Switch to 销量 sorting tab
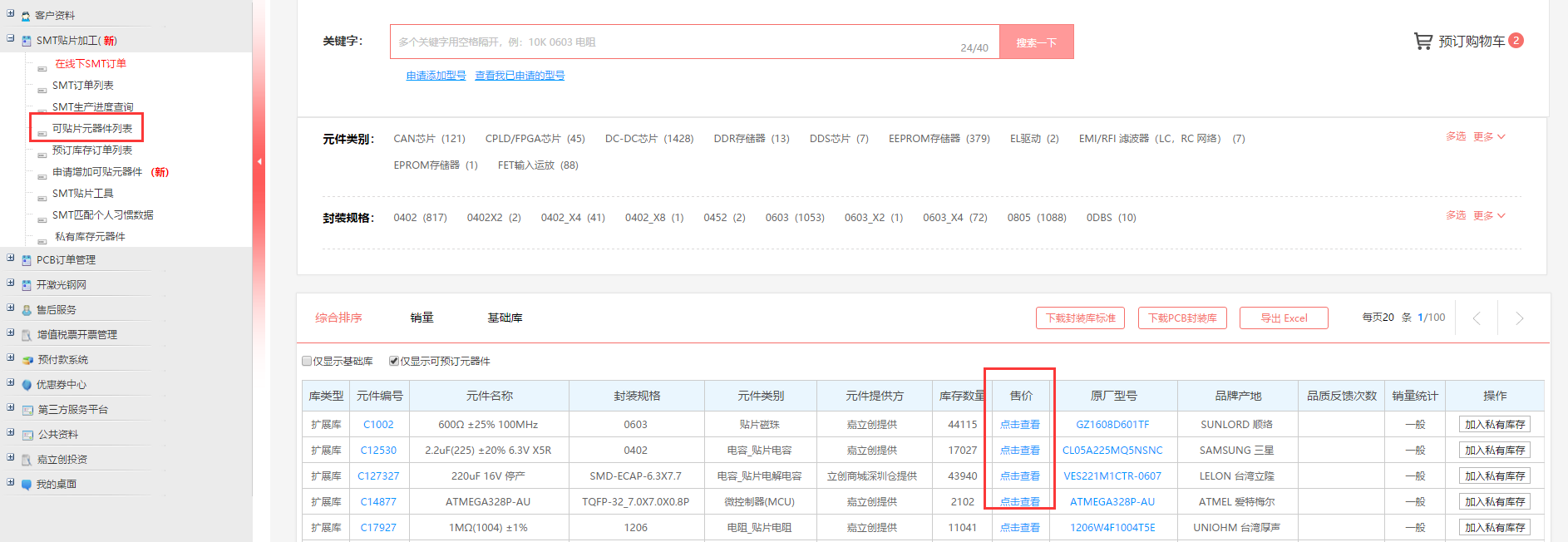This screenshot has width=1568, height=542. [422, 318]
